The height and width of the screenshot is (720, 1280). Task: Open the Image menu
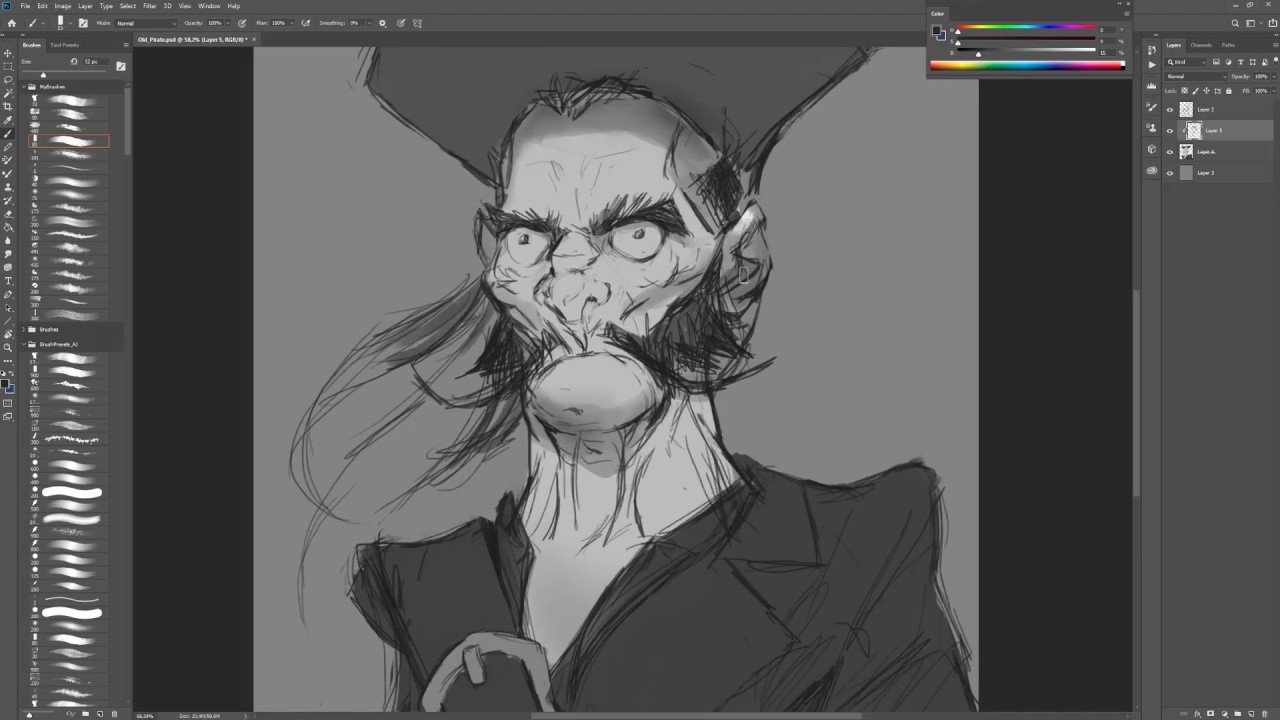[63, 6]
